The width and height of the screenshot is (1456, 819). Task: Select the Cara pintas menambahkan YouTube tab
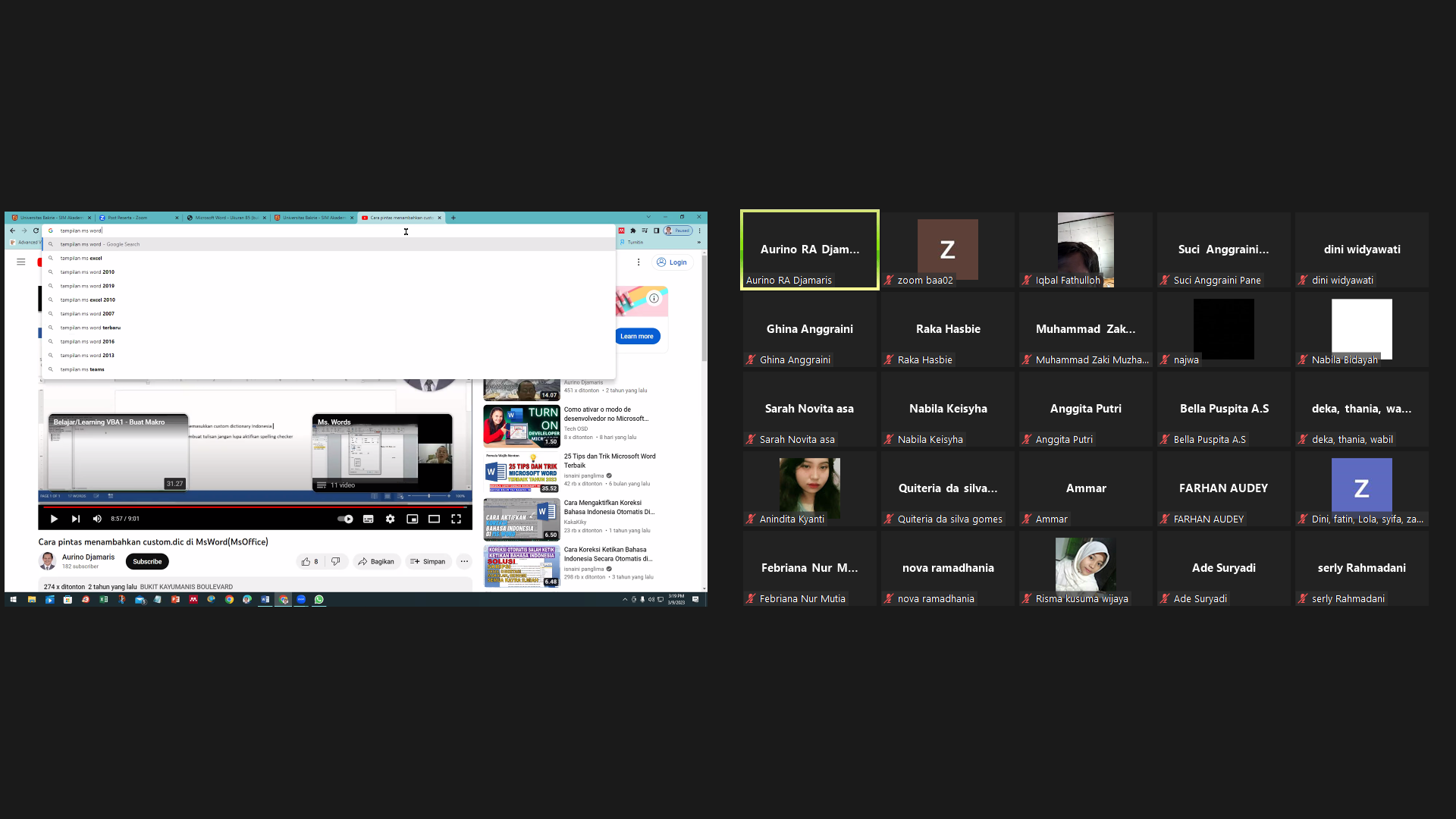401,218
